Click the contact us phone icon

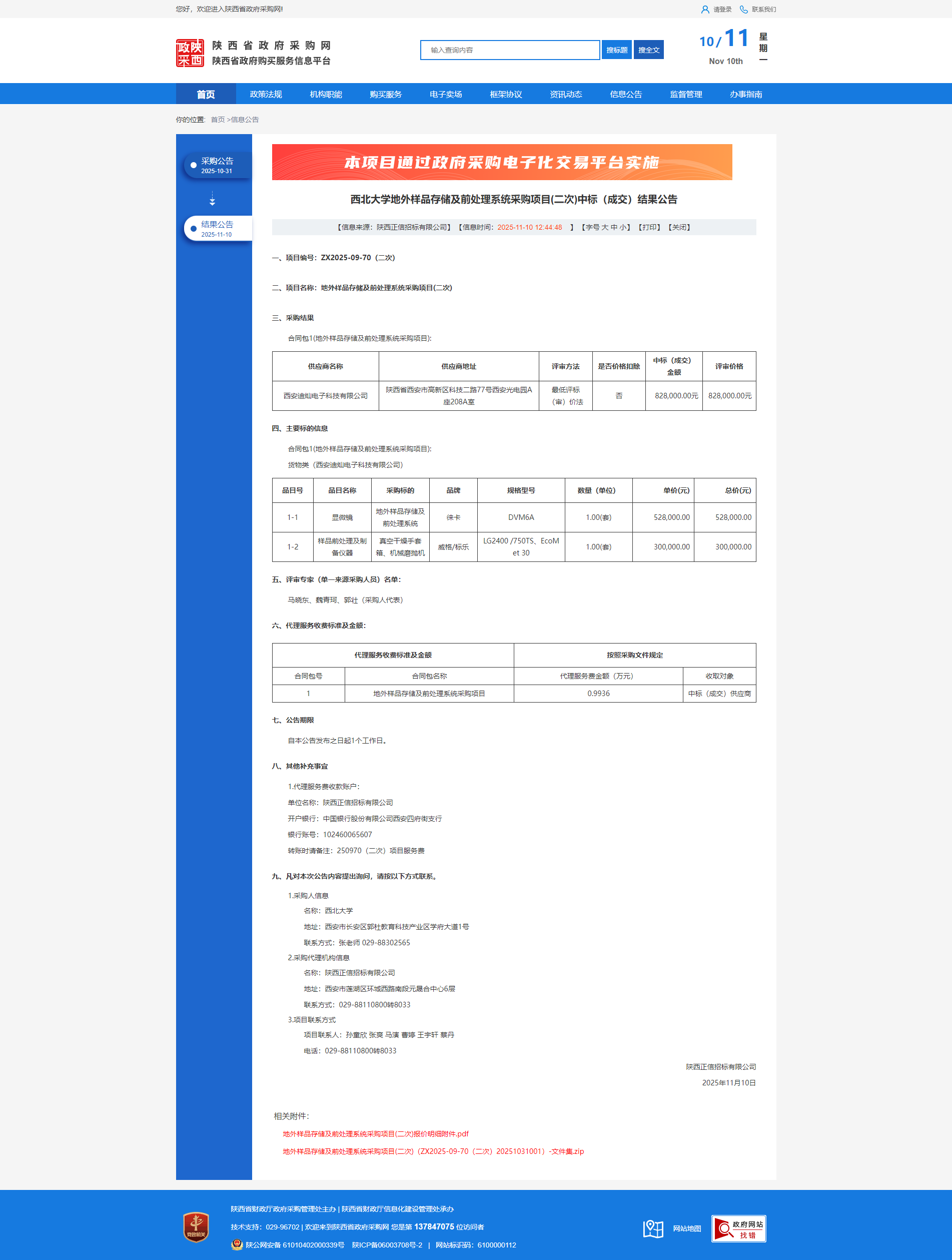coord(743,10)
